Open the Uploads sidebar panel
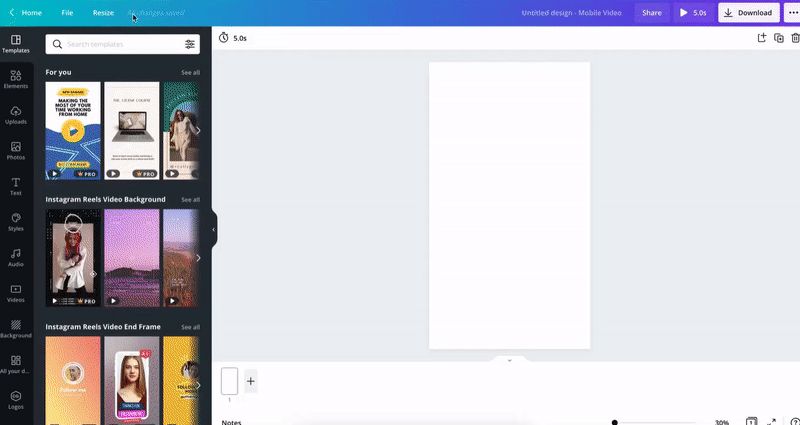This screenshot has height=425, width=800. click(16, 115)
